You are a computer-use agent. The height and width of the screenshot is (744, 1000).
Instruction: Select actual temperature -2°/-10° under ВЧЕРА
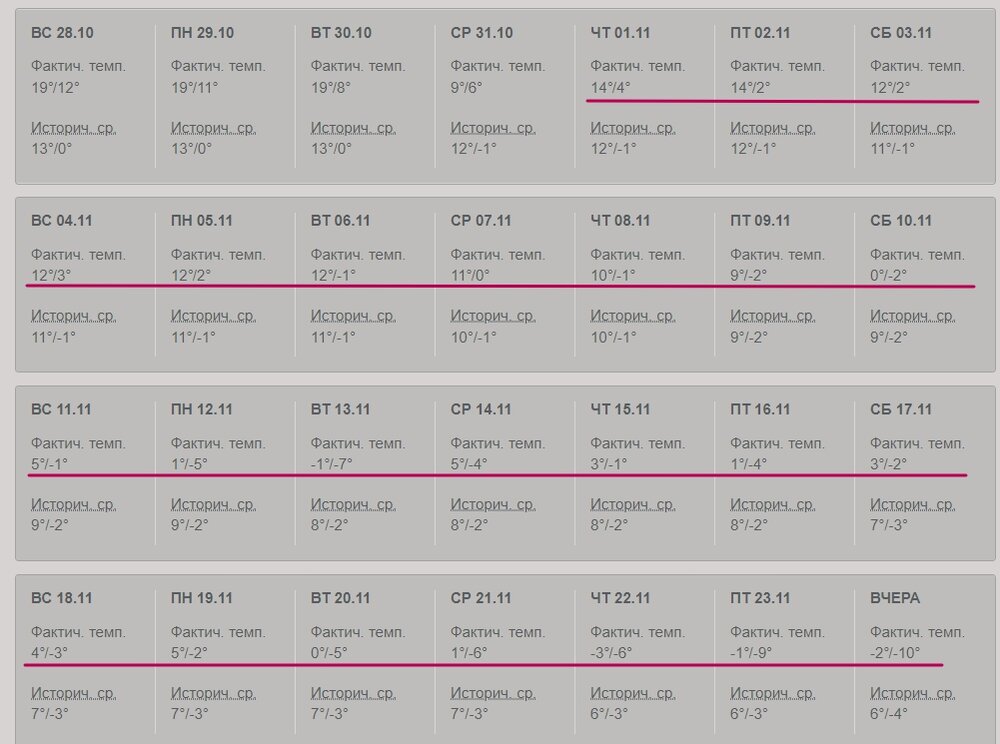point(895,653)
